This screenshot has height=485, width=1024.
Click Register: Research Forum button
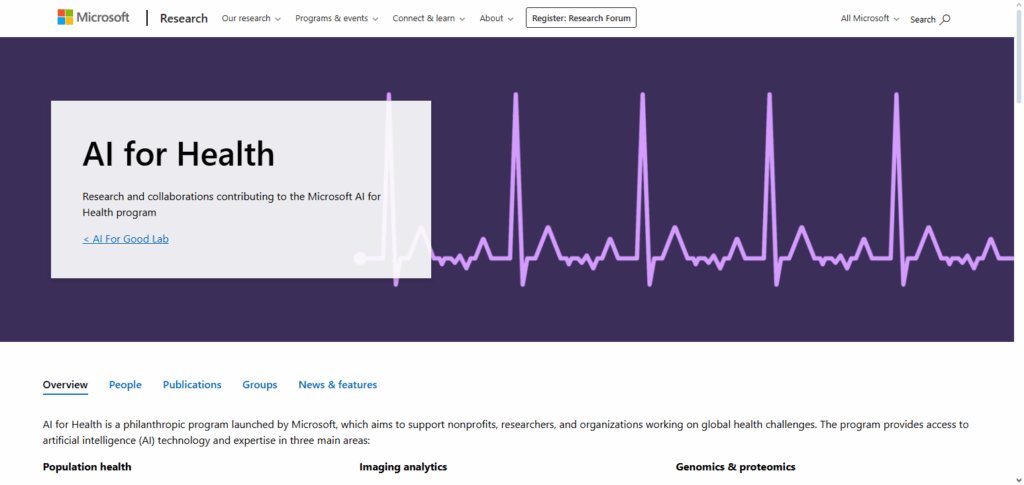(581, 18)
